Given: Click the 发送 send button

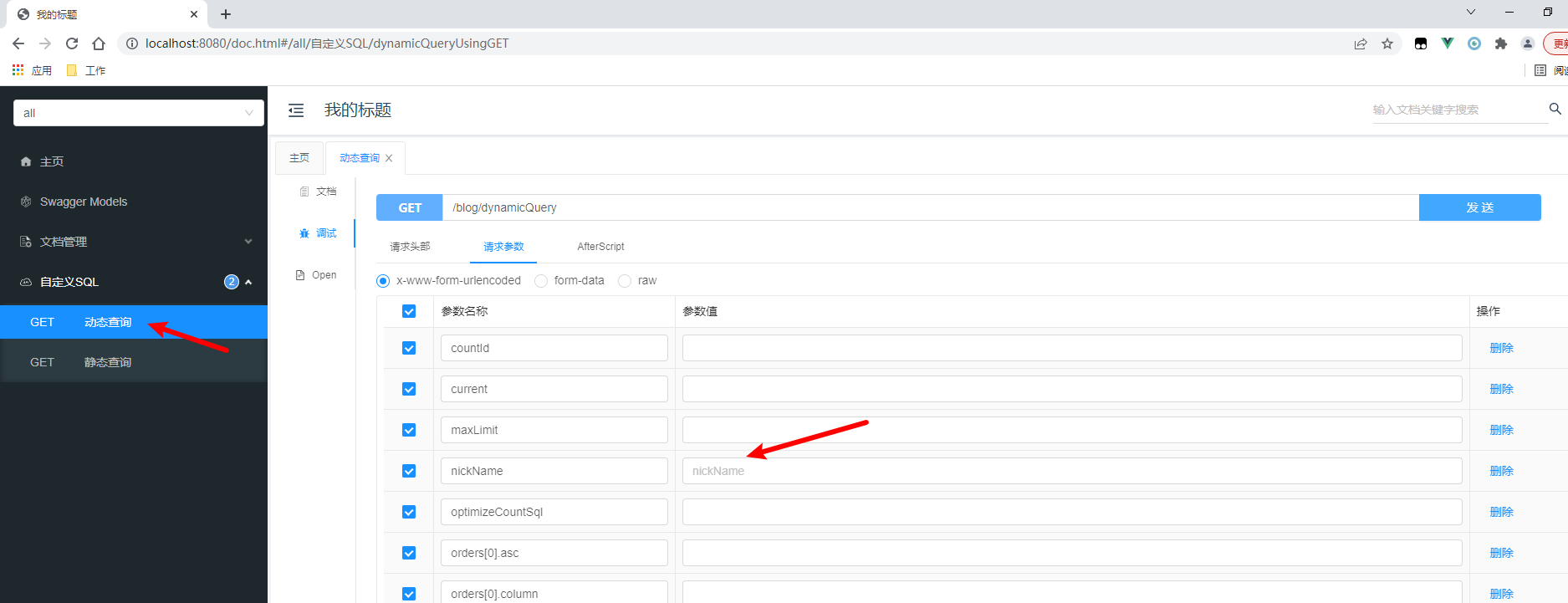Looking at the screenshot, I should 1480,207.
